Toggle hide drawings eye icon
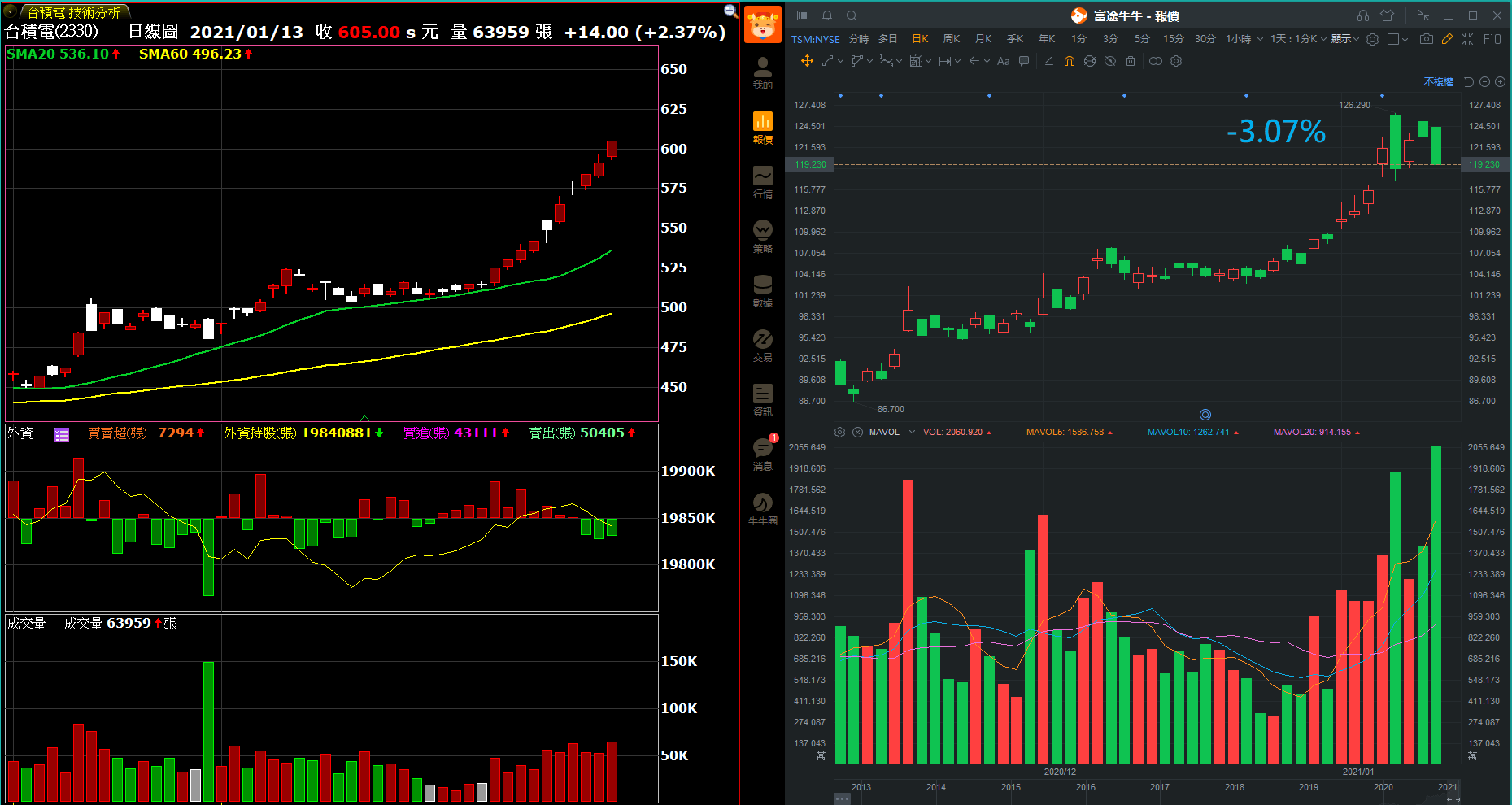Image resolution: width=1512 pixels, height=805 pixels. (1110, 61)
